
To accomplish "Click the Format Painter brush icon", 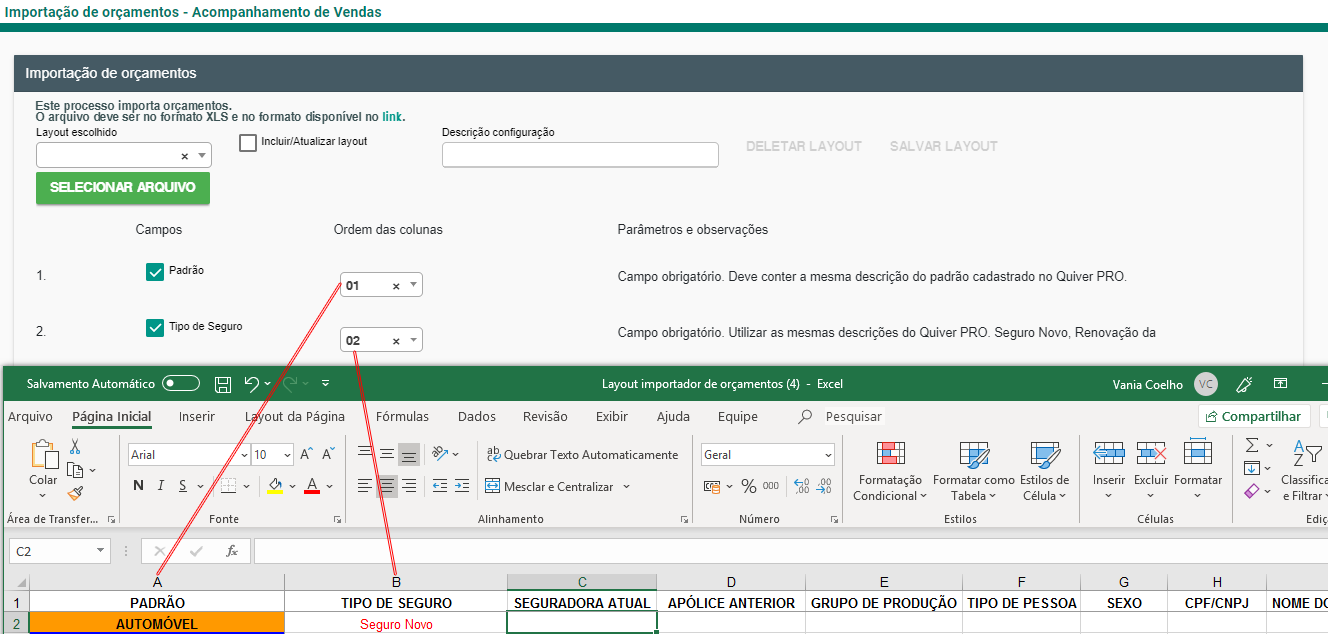I will tap(75, 493).
